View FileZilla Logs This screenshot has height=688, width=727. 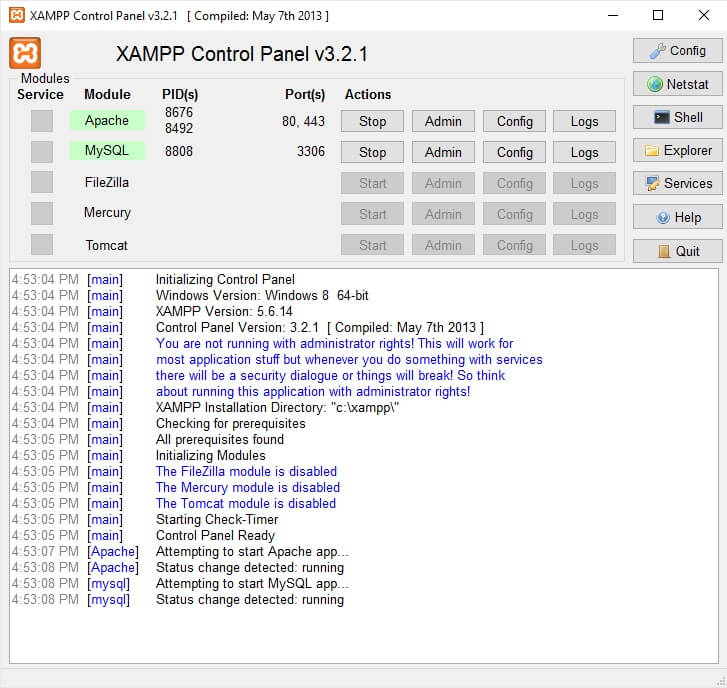click(x=584, y=183)
